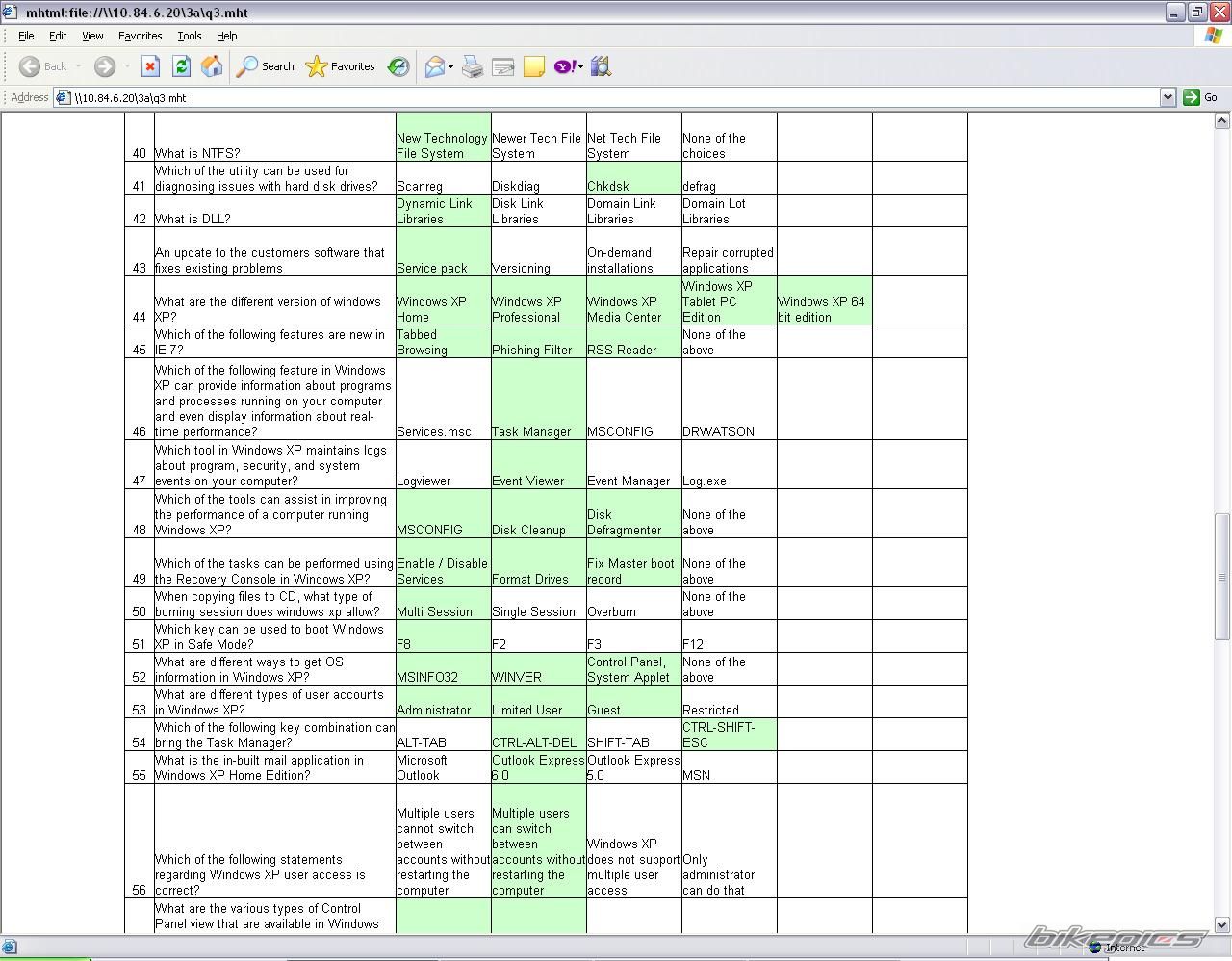This screenshot has height=961, width=1232.
Task: Click the Forward arrow button
Action: [105, 66]
